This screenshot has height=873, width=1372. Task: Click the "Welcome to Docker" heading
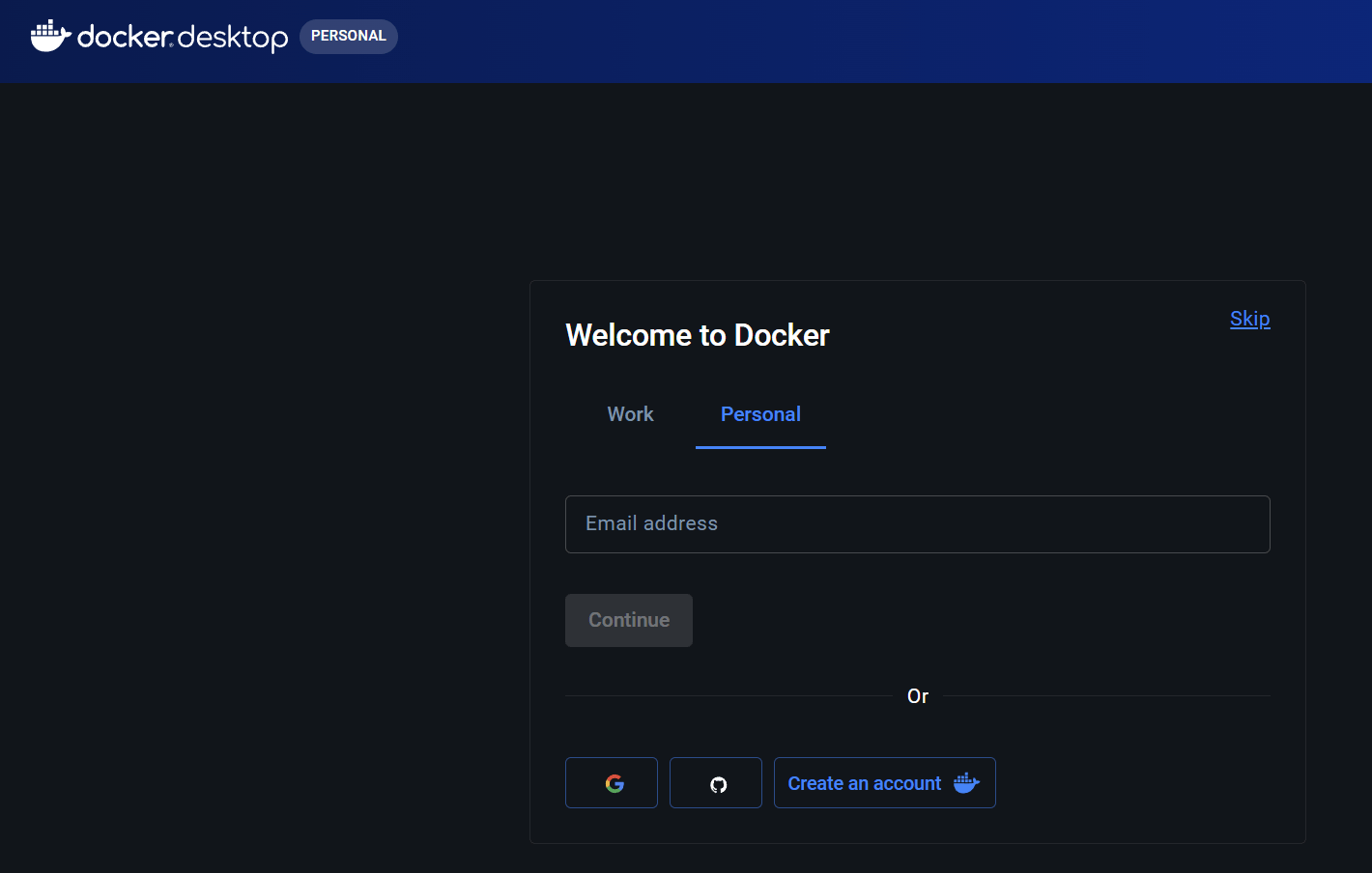(x=698, y=335)
